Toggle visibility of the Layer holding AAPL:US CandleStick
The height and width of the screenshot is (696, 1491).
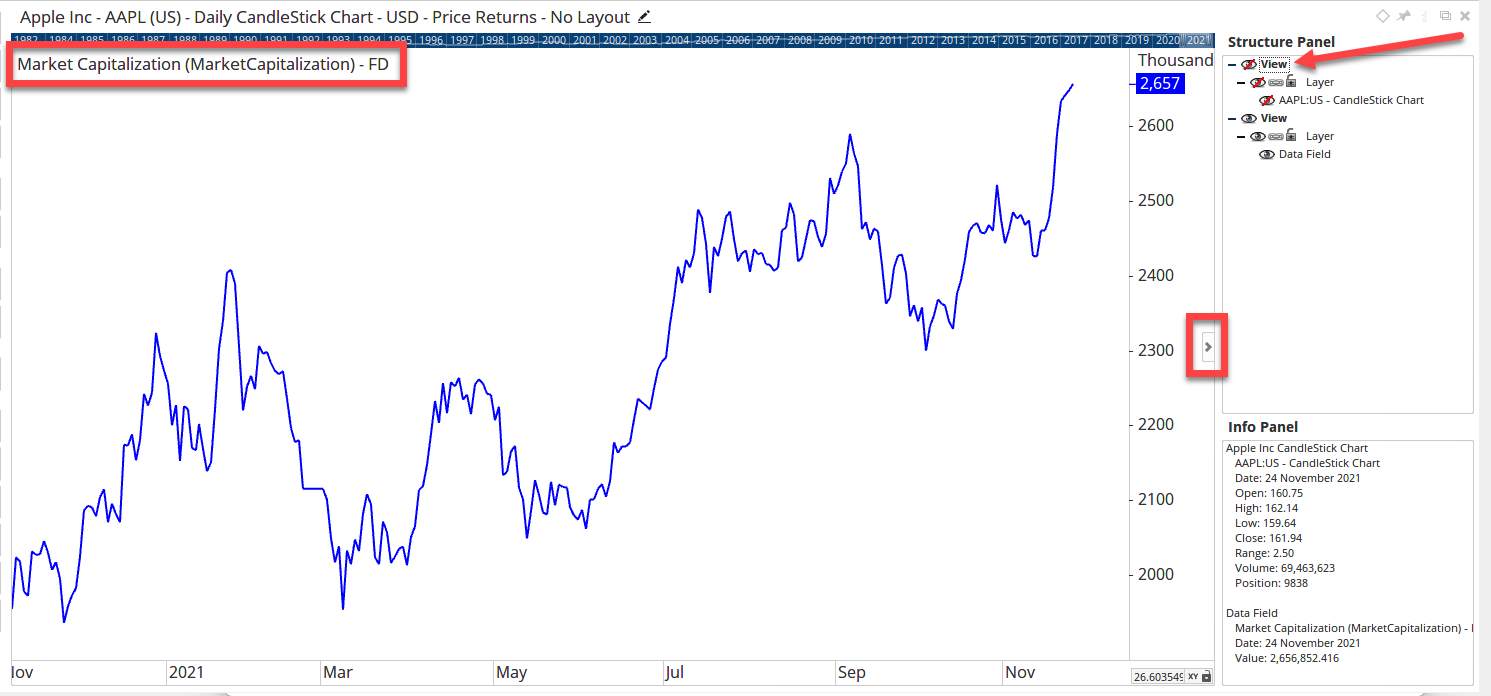(x=1258, y=82)
